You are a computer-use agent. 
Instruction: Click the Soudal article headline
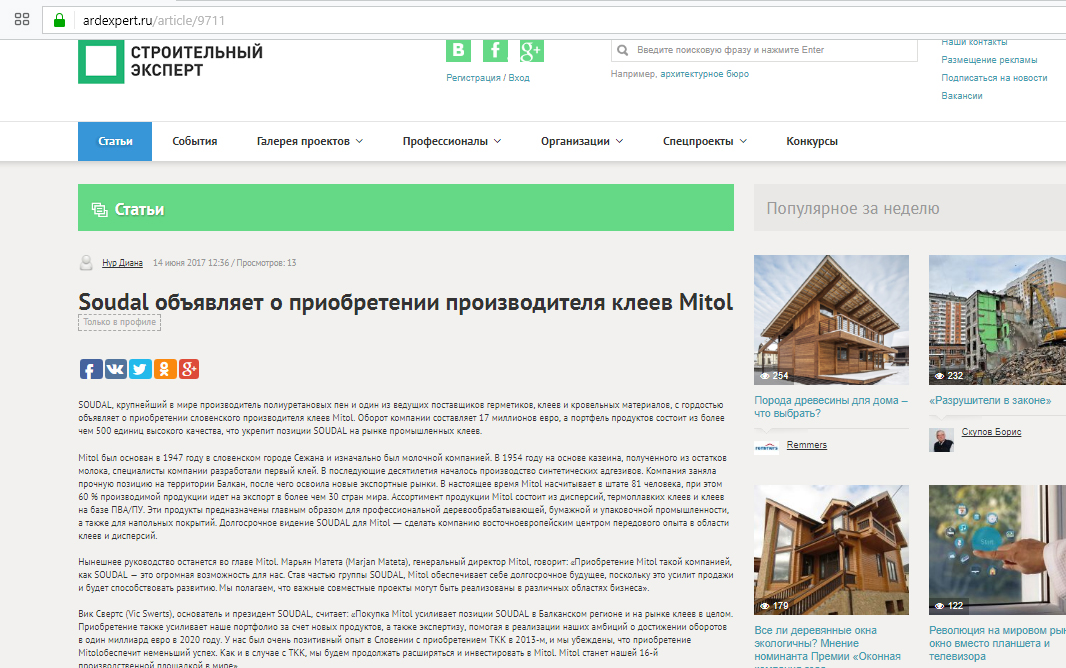[x=405, y=302]
